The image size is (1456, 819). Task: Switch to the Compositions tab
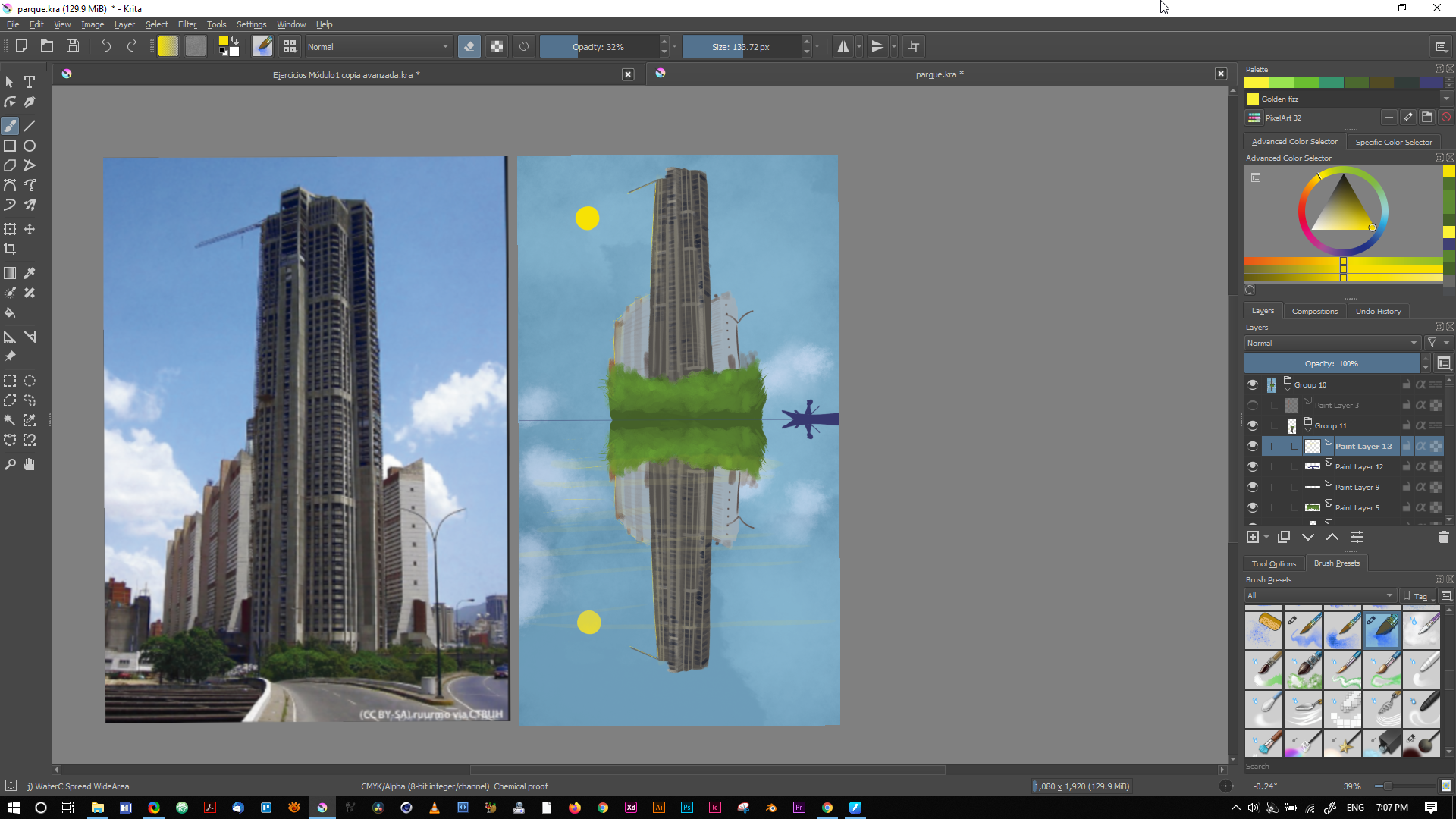point(1314,311)
